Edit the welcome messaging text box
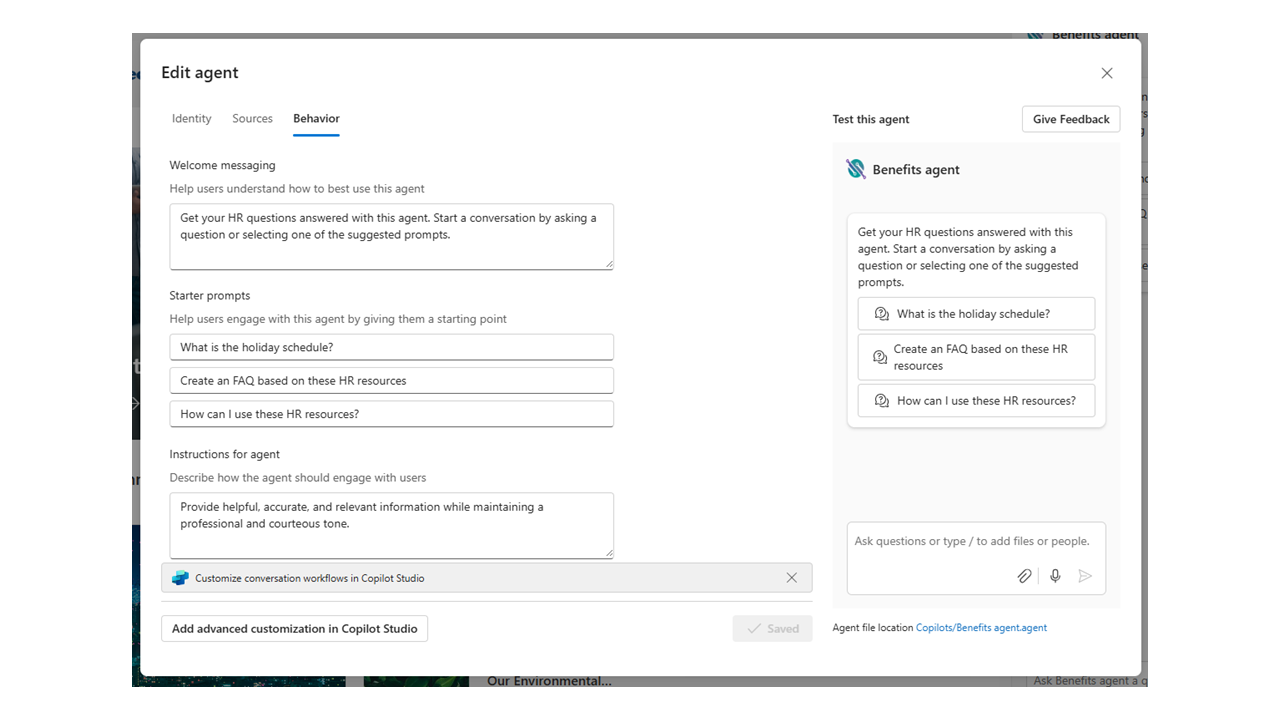 (x=391, y=237)
